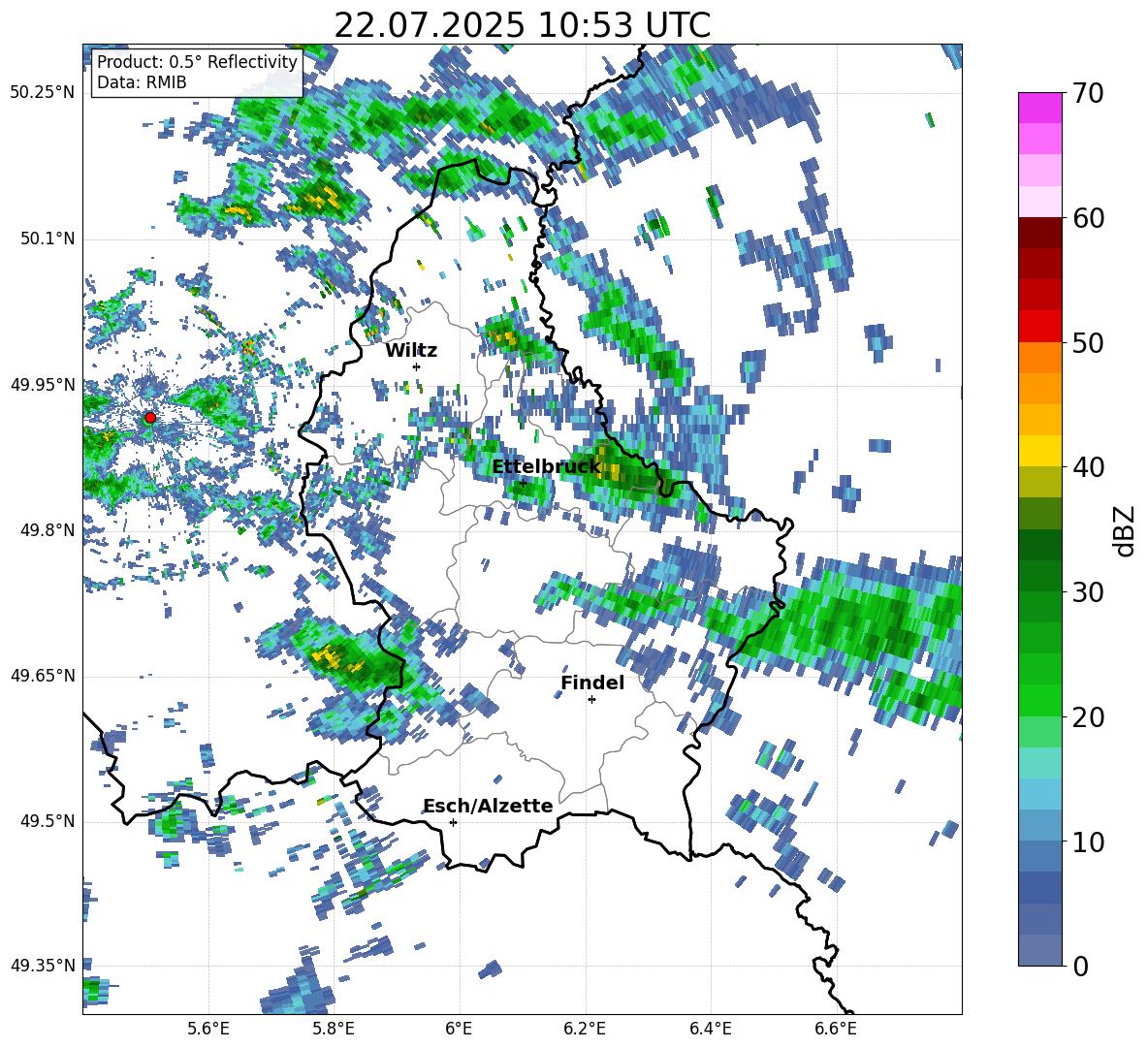The image size is (1148, 1048).
Task: Click the yellow 40 dBZ colorbar segment
Action: (1039, 451)
